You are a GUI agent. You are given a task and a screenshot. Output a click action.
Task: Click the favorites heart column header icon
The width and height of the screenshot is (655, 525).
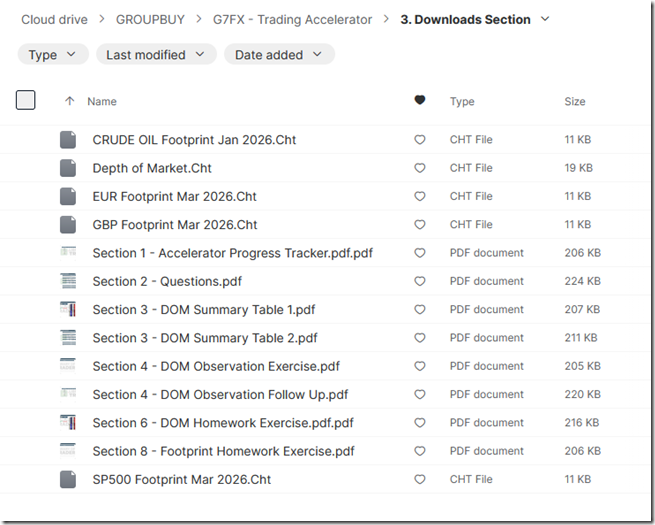[x=419, y=101]
